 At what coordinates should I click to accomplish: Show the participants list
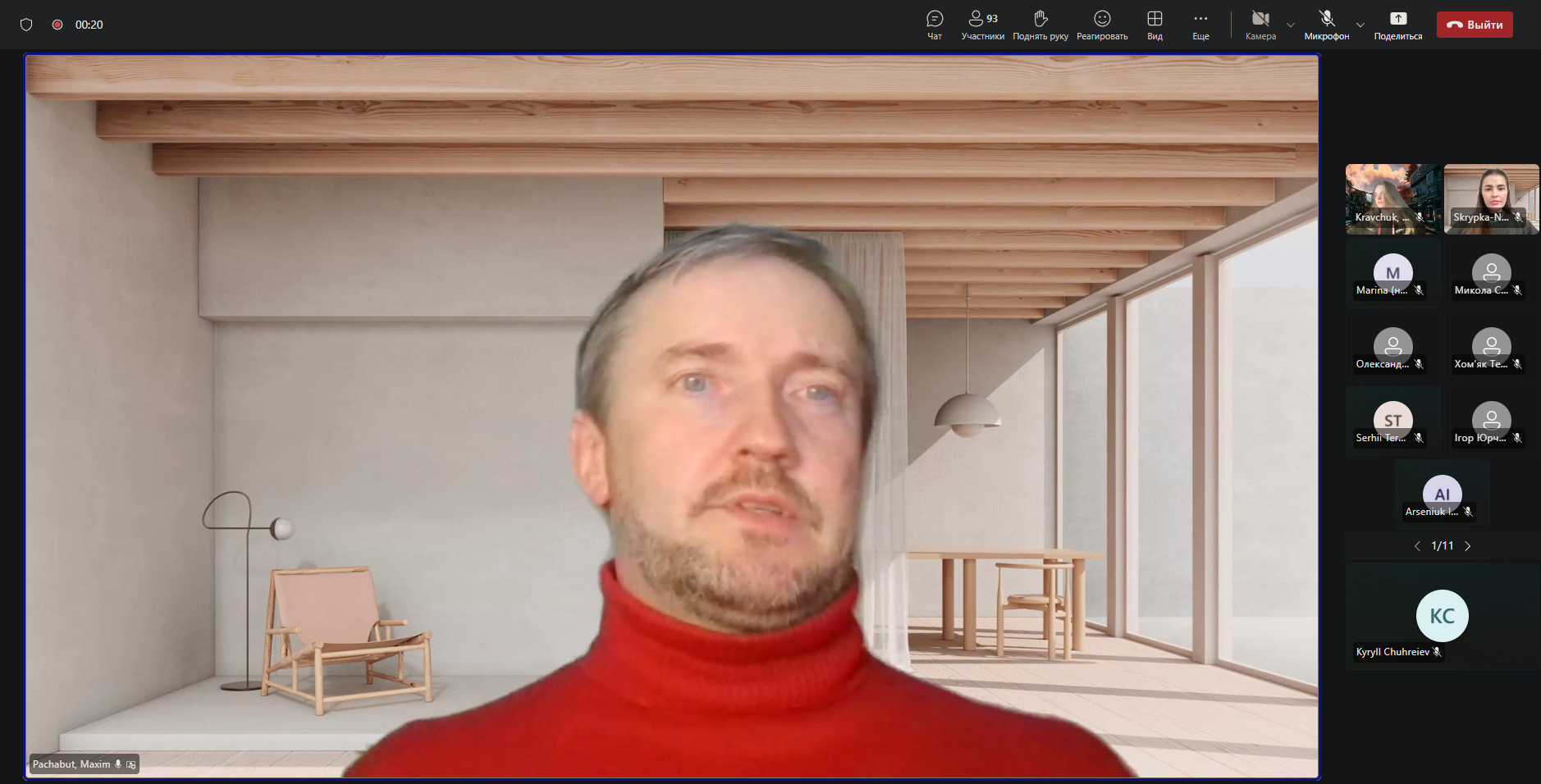[x=982, y=25]
